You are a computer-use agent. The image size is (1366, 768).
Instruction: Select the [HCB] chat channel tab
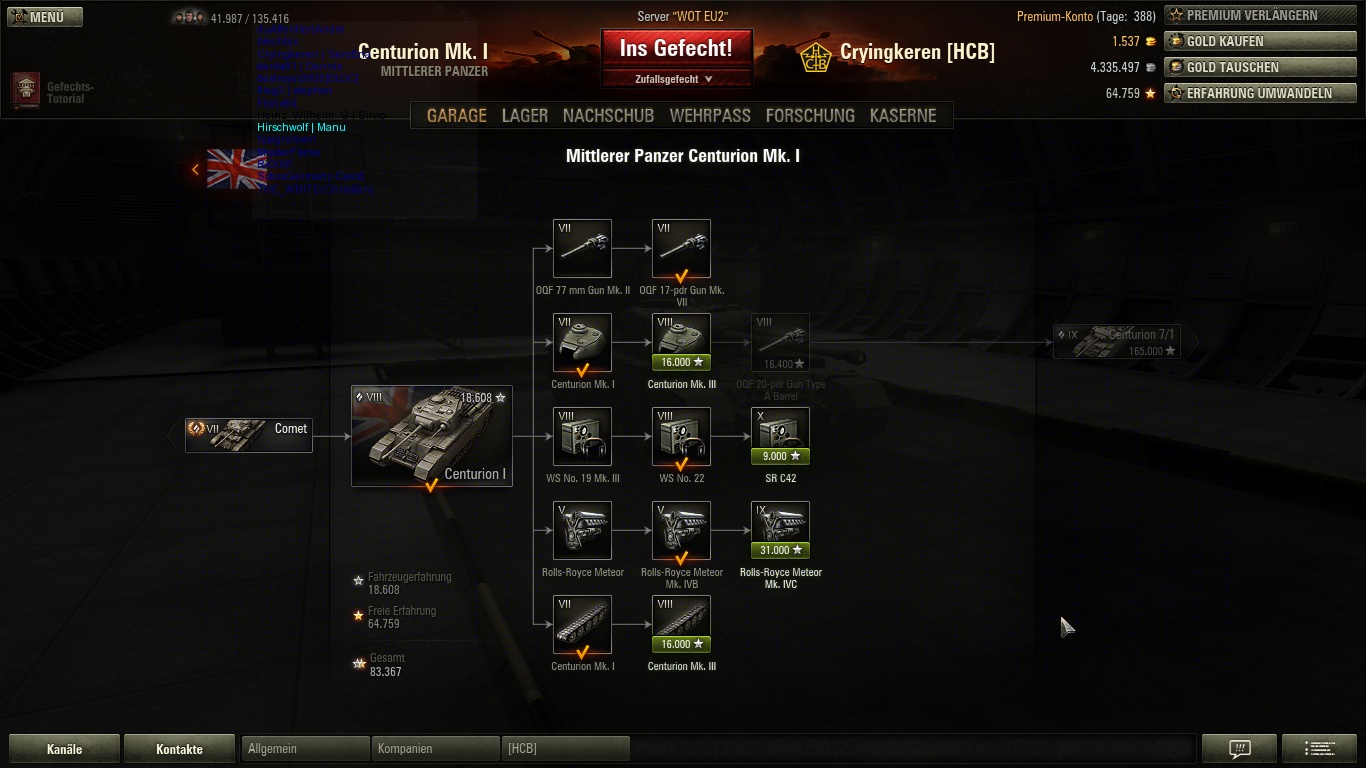point(566,749)
